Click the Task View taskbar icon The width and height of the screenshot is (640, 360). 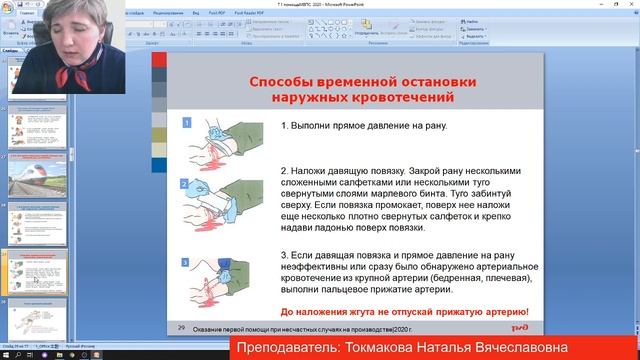coord(30,355)
